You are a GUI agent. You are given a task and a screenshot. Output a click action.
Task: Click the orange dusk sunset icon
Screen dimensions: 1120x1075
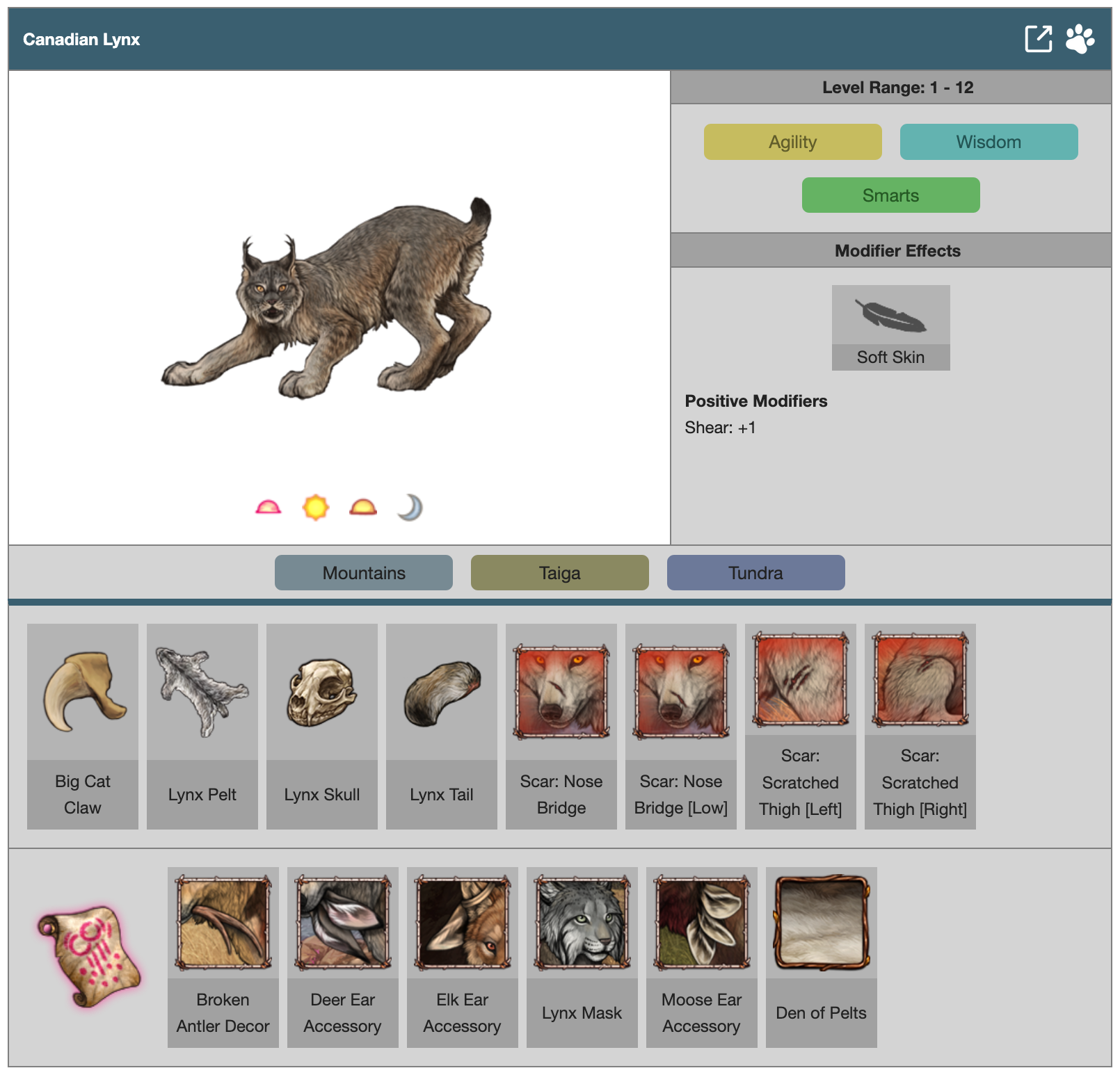(362, 508)
